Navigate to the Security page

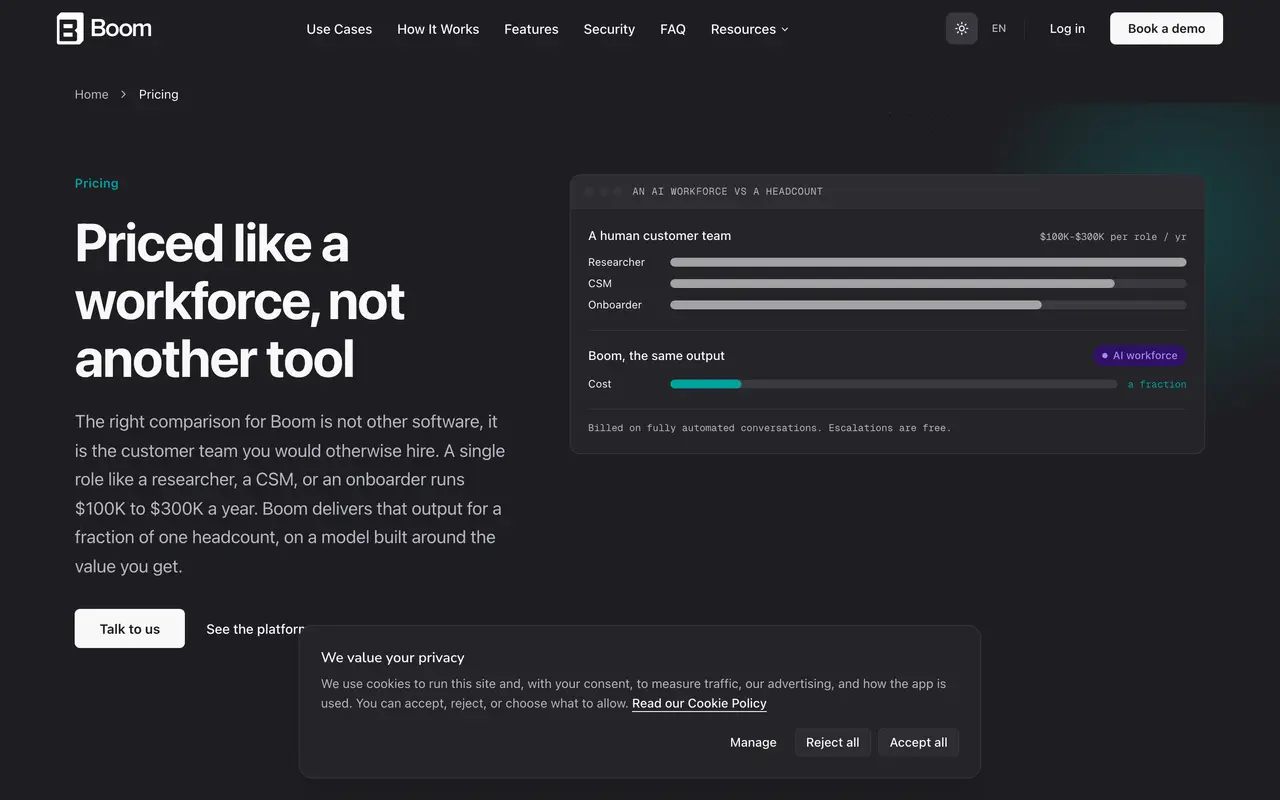click(x=609, y=29)
